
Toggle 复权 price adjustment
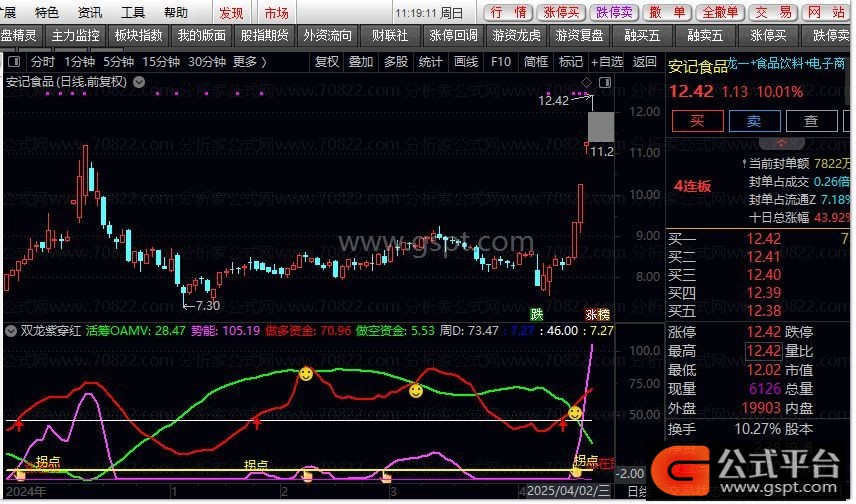click(327, 62)
